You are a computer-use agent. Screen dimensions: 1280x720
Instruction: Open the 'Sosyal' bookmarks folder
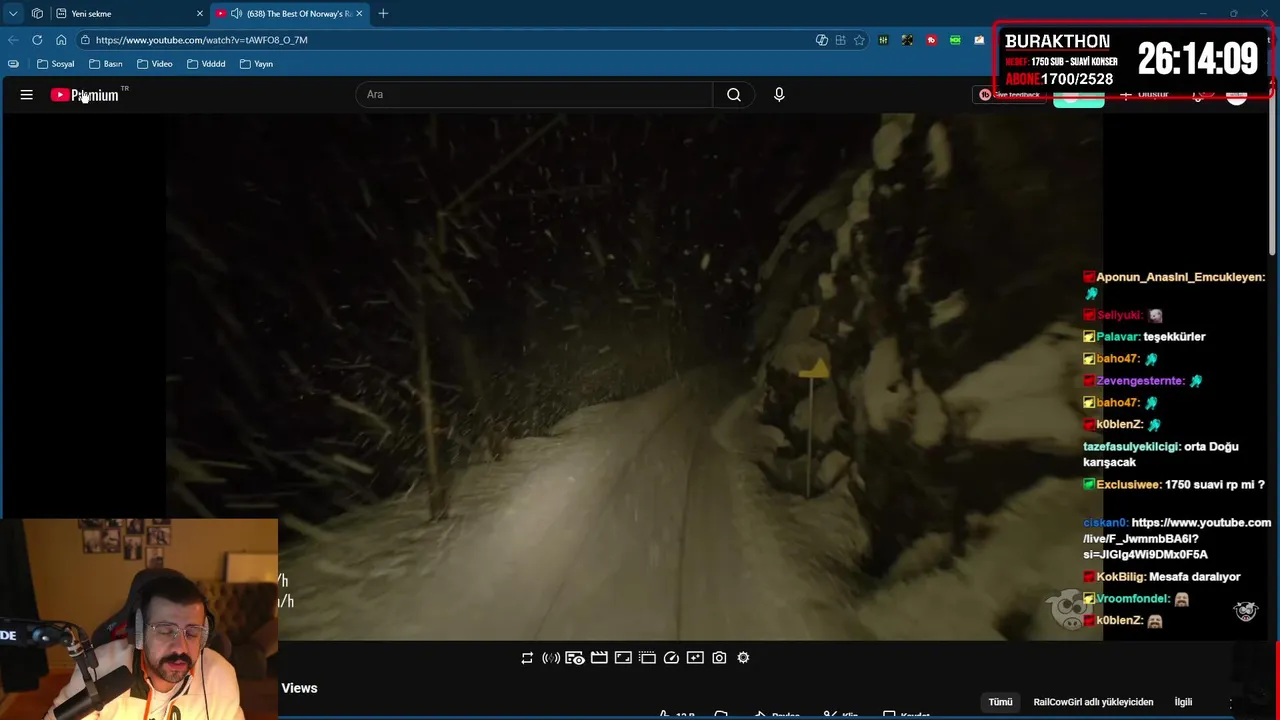coord(56,64)
